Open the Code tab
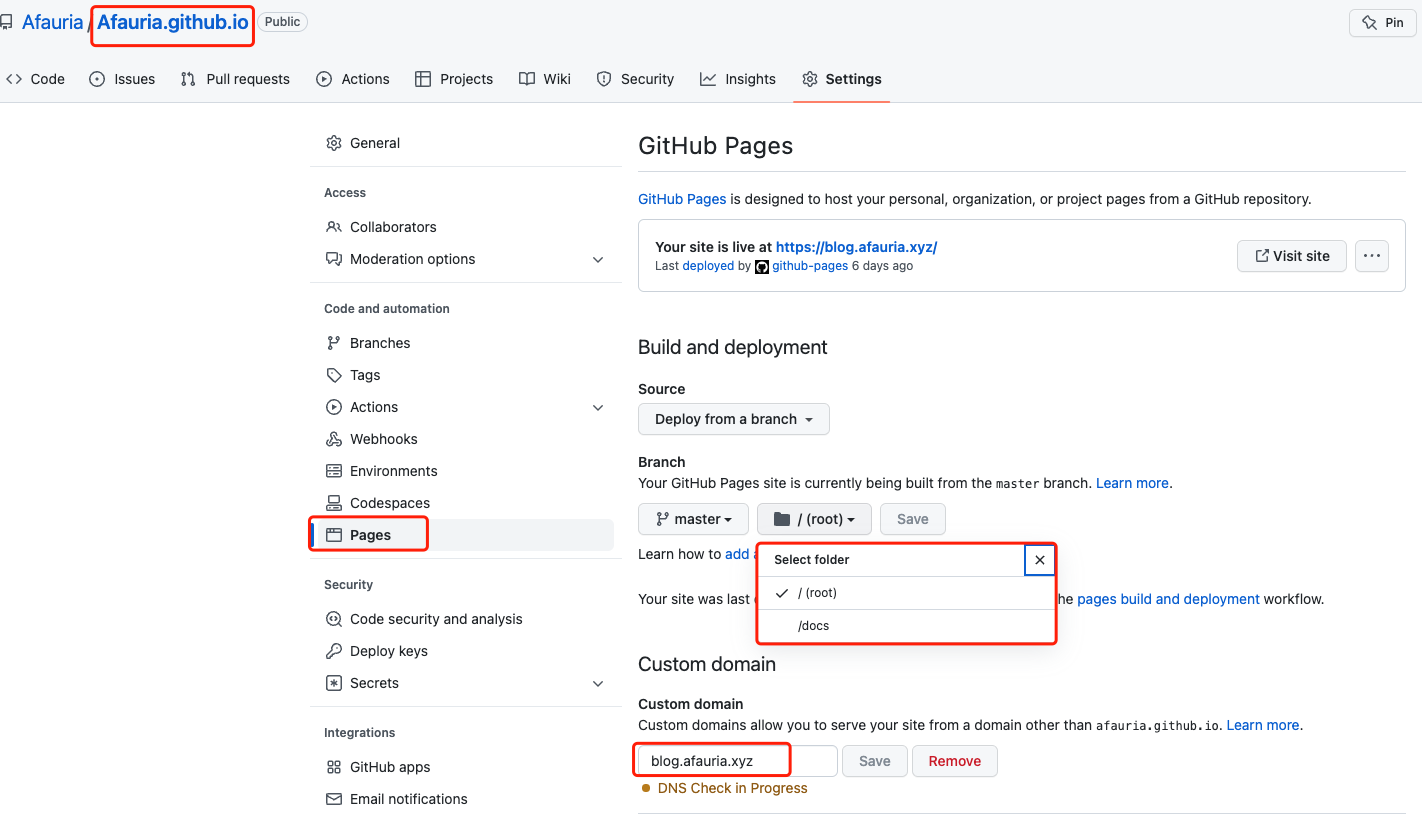1422x817 pixels. pos(35,79)
